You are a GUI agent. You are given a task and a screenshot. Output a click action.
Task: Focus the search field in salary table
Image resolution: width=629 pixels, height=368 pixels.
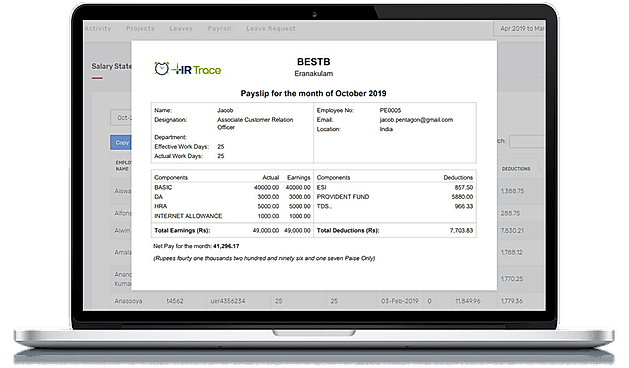pos(527,141)
